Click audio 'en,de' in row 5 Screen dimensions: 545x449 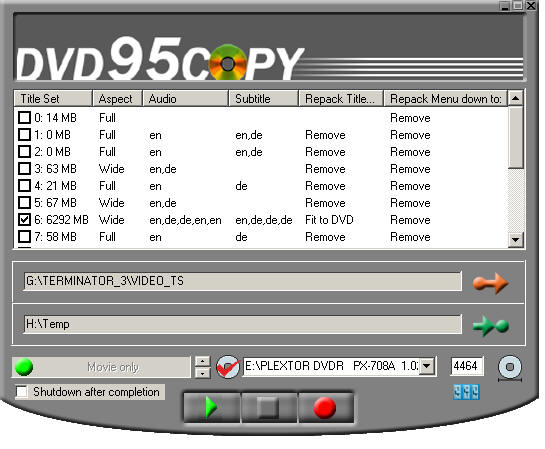(163, 203)
